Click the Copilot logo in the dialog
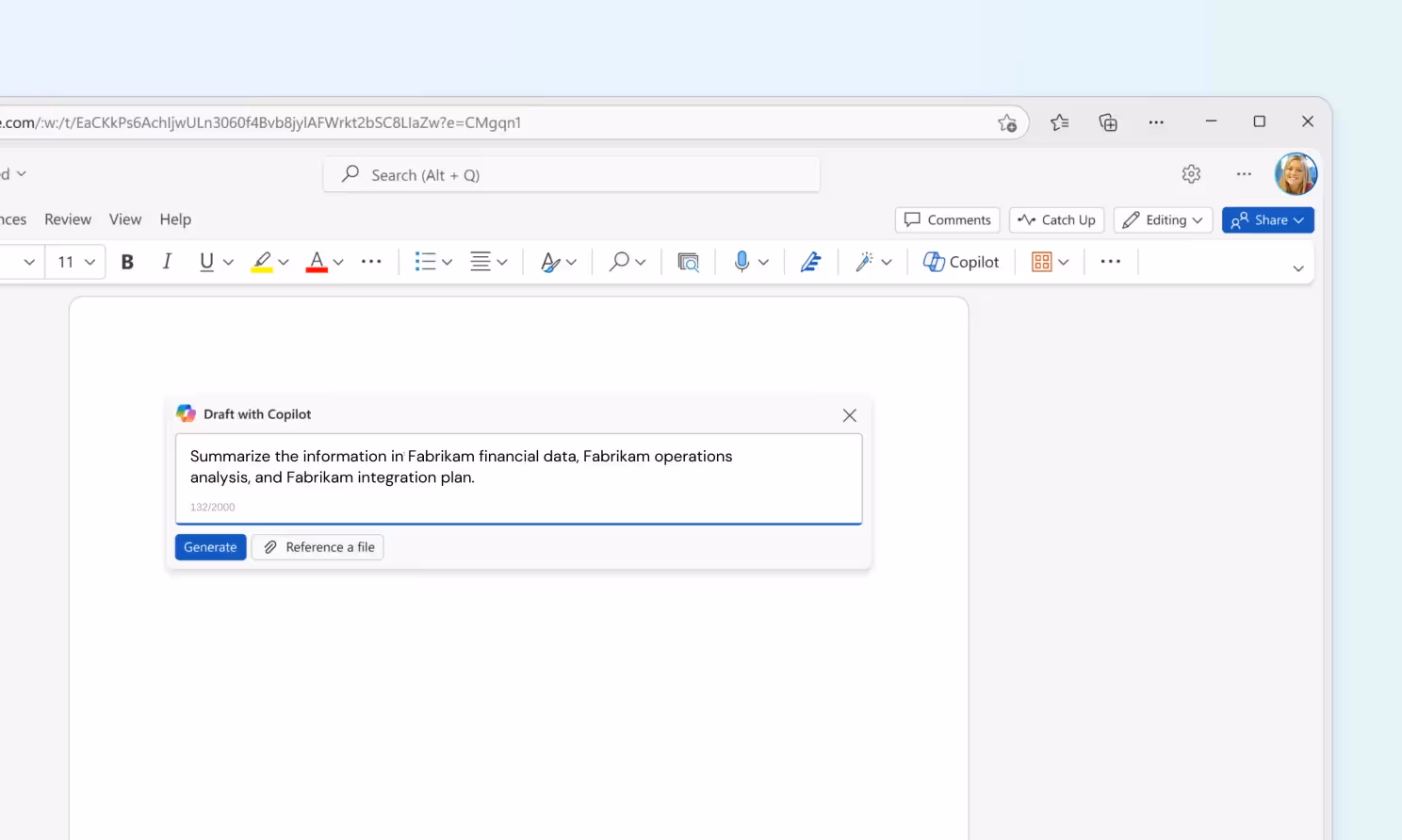 point(186,413)
